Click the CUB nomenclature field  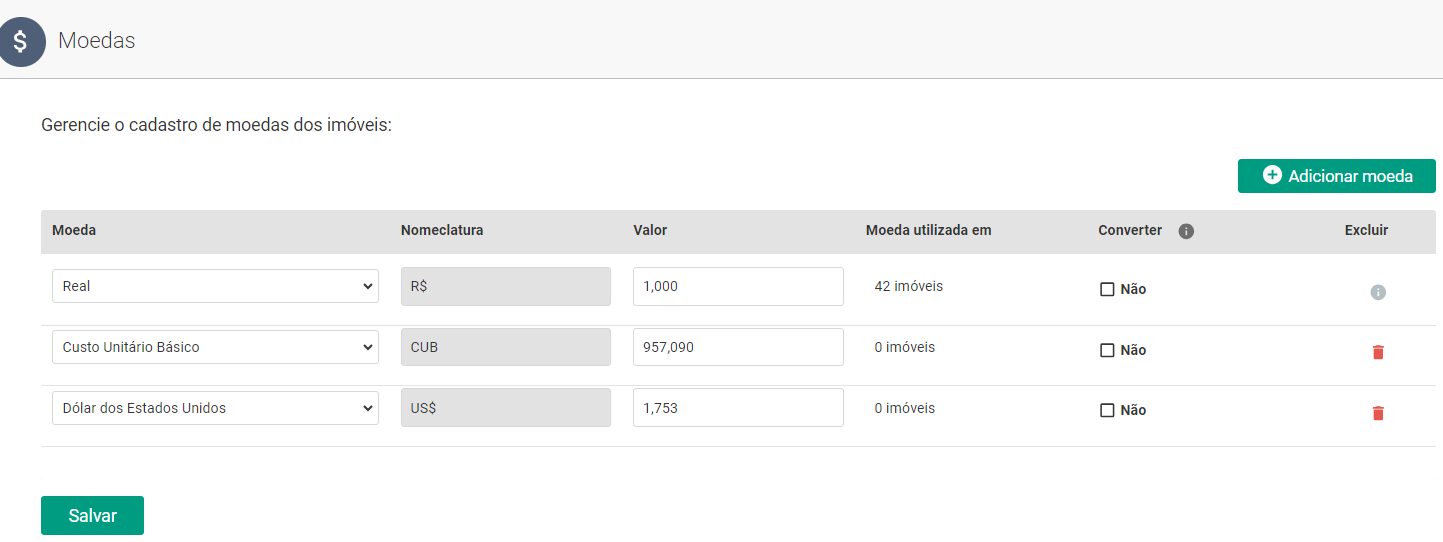point(505,347)
